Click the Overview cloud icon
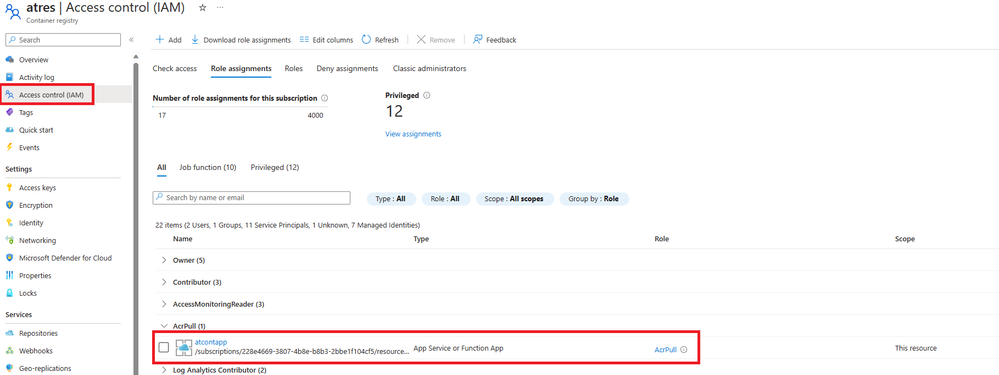 point(10,60)
